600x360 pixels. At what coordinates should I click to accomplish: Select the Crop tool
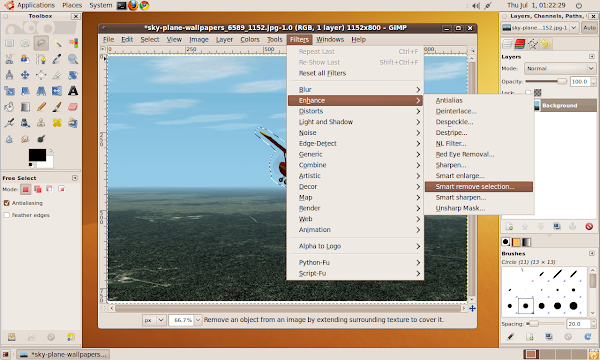pos(57,75)
